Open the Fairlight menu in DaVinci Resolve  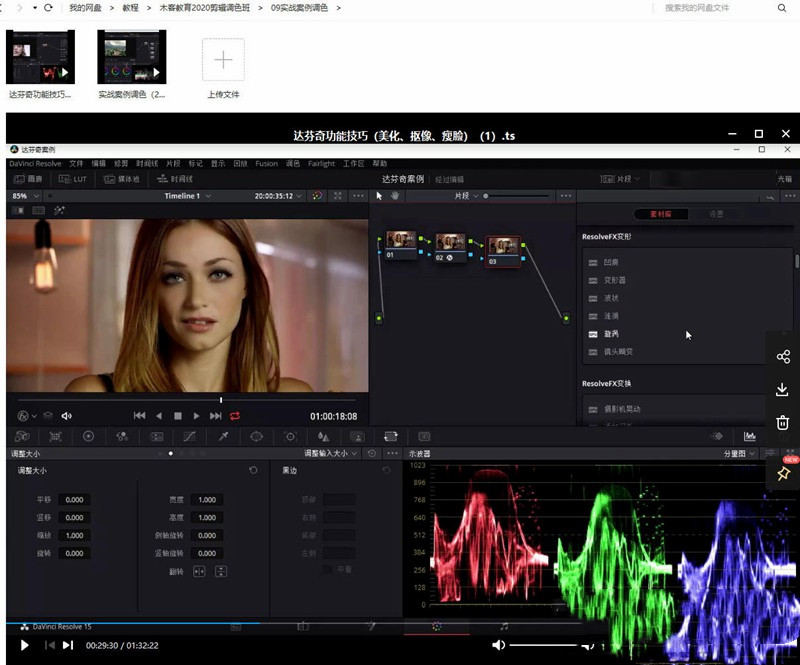[321, 163]
